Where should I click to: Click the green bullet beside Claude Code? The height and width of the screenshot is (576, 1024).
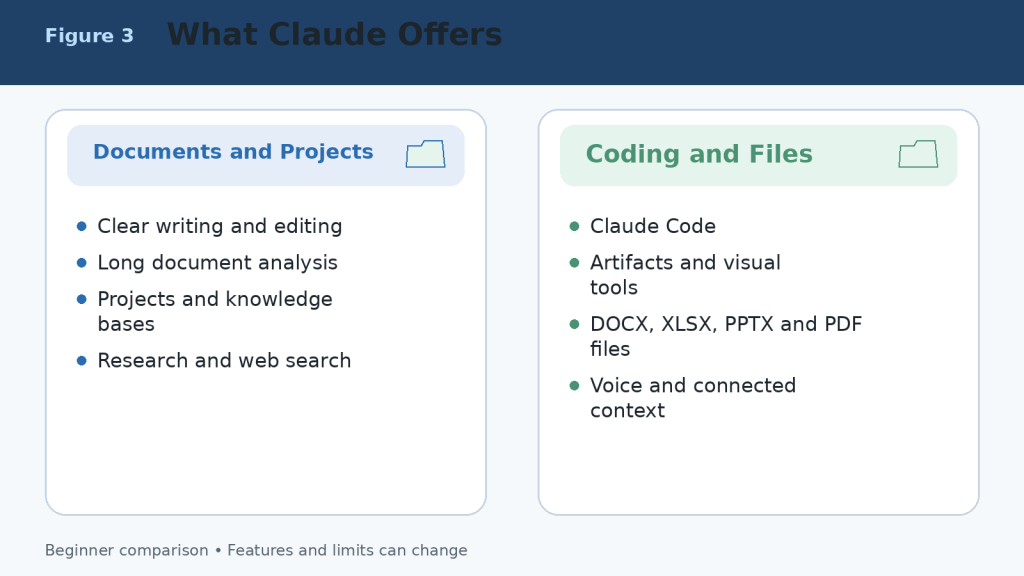point(575,226)
